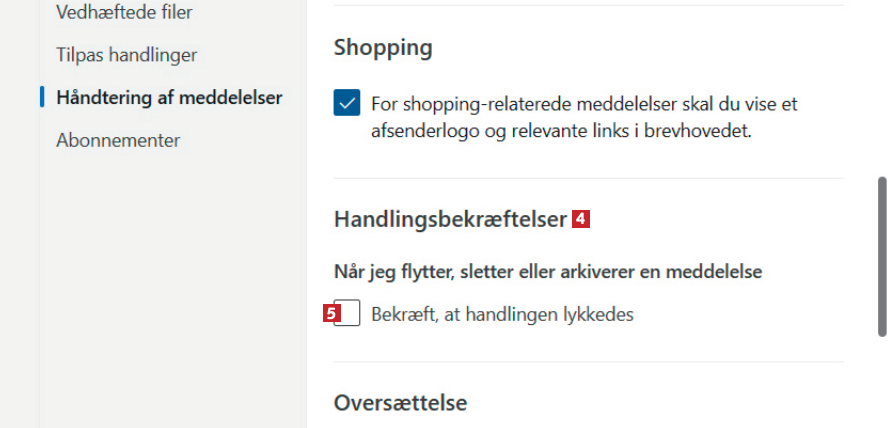Screen dimensions: 888x428
Task: Click 'Når jeg flytter, sletter eller arkiverer' subheading
Action: coord(548,271)
